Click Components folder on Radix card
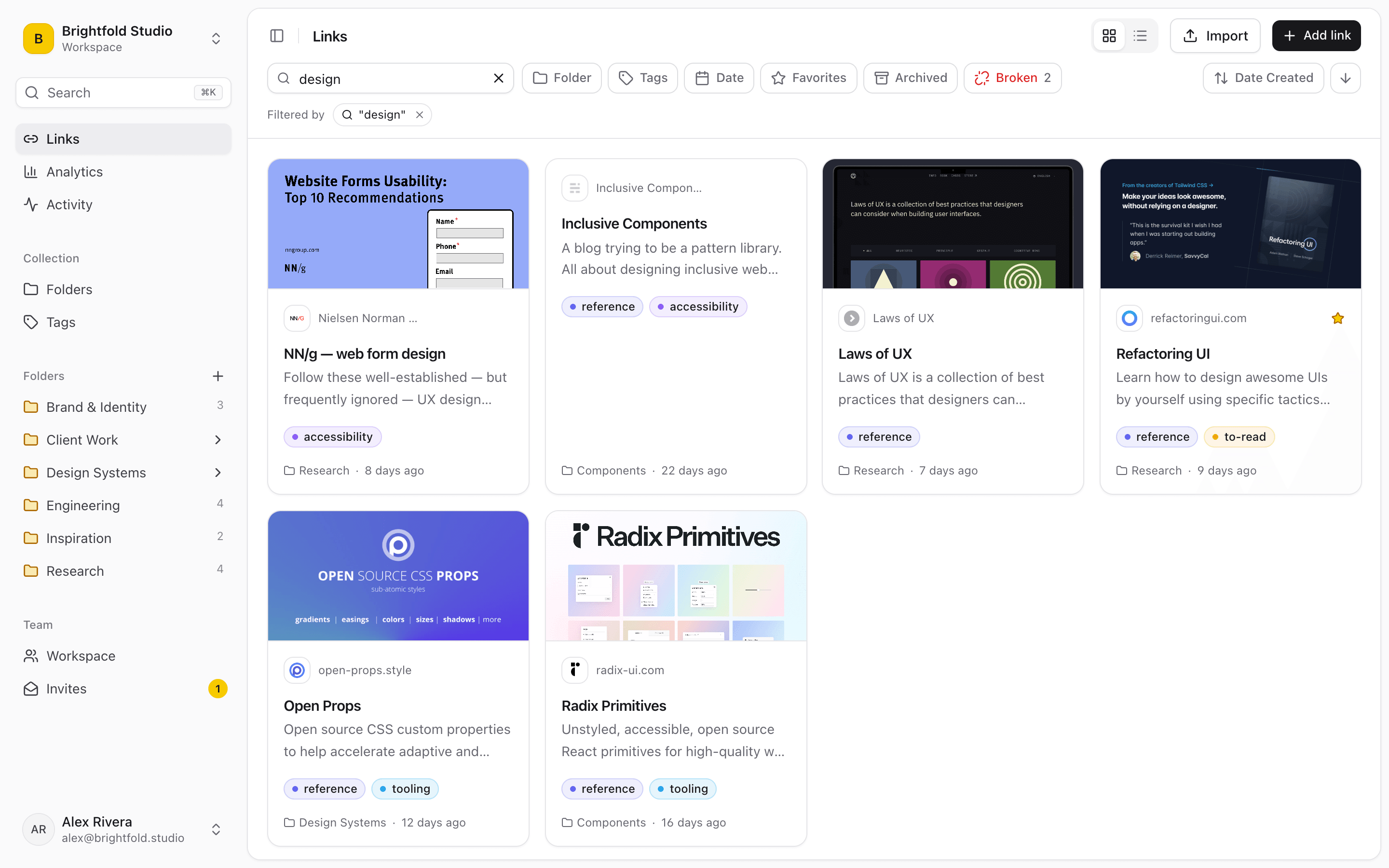1389x868 pixels. 604,823
